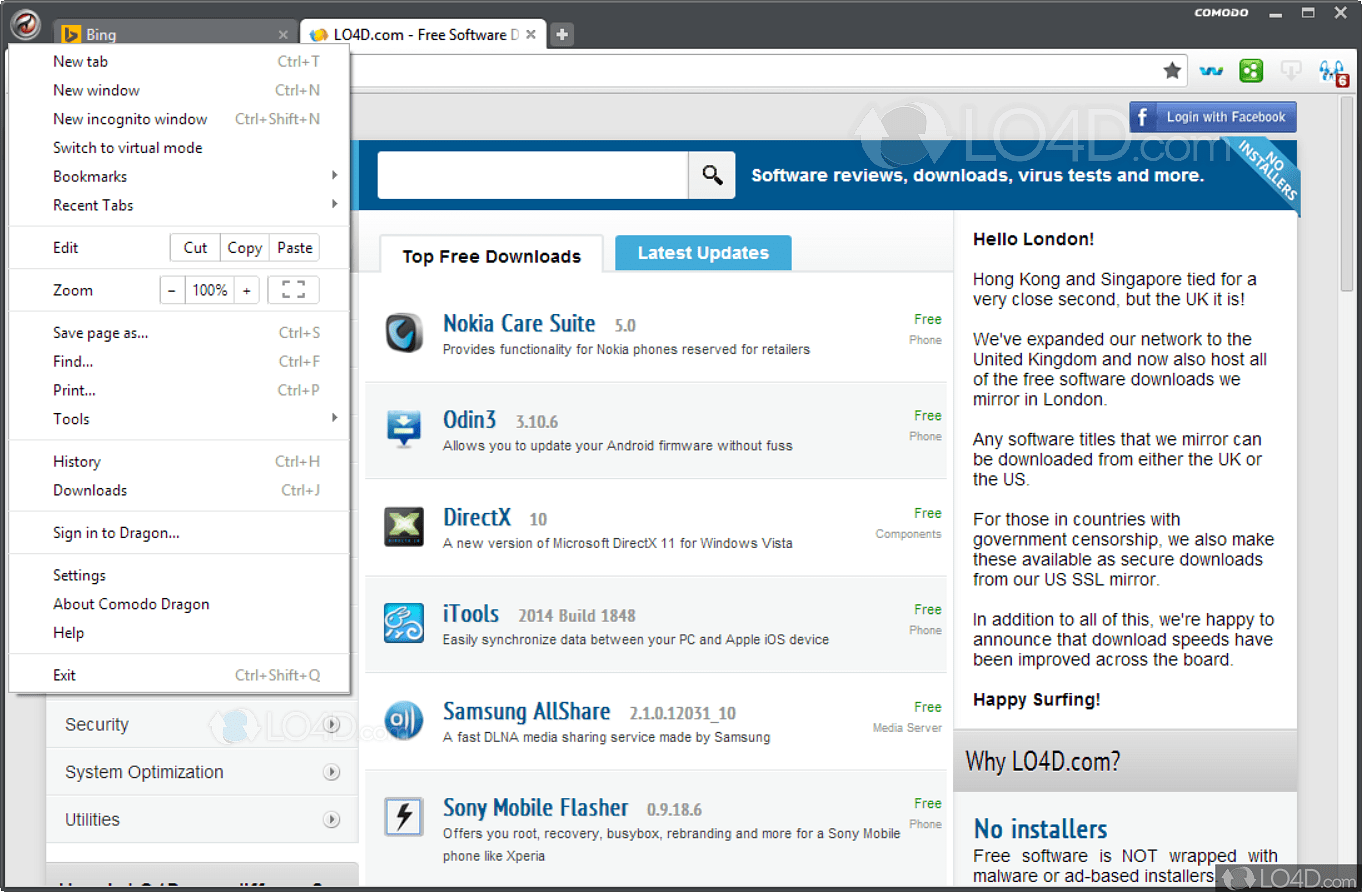Select About Comodo Dragon
This screenshot has width=1362, height=892.
tap(179, 604)
